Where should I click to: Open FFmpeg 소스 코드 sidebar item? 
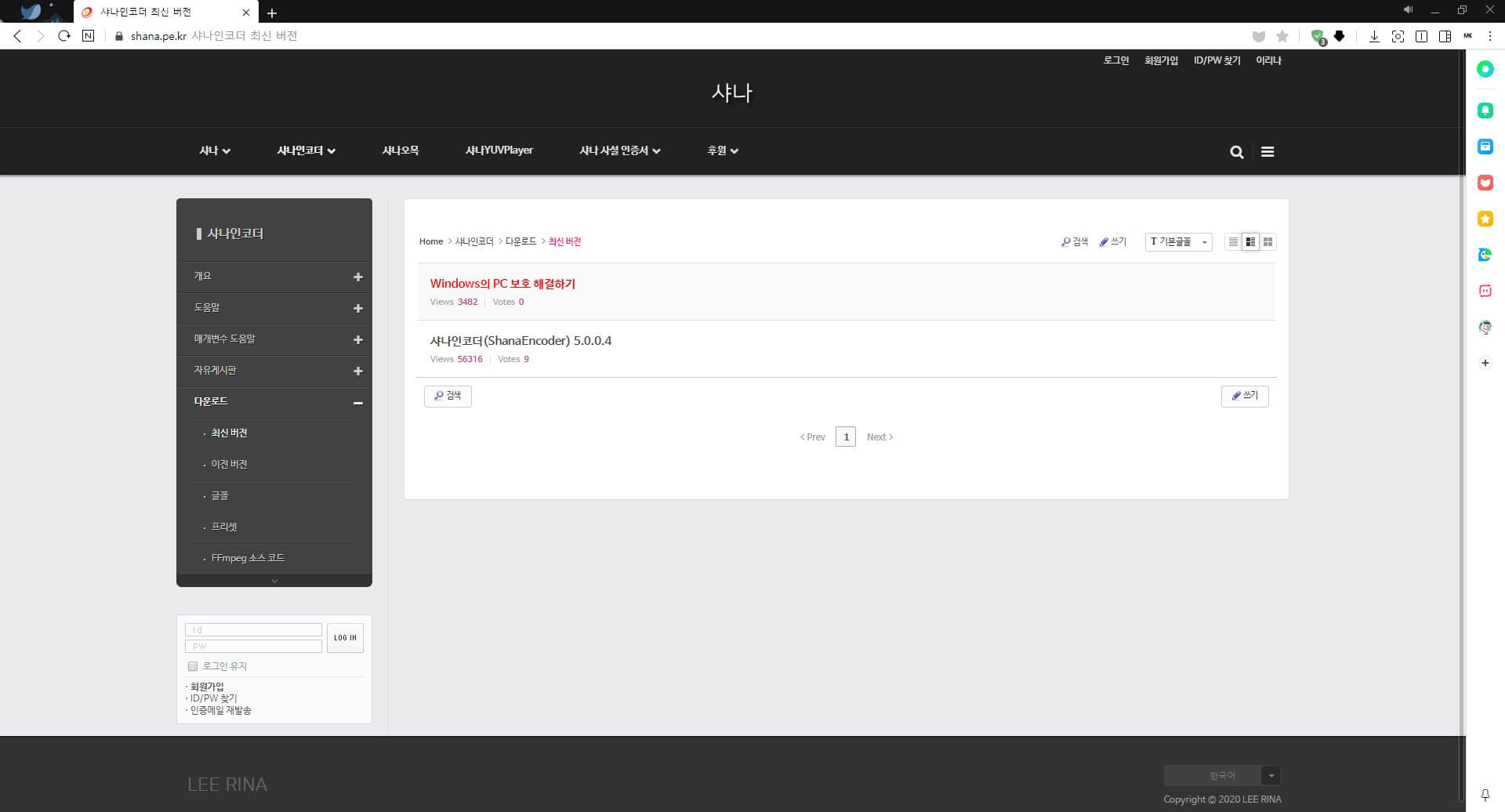tap(248, 558)
